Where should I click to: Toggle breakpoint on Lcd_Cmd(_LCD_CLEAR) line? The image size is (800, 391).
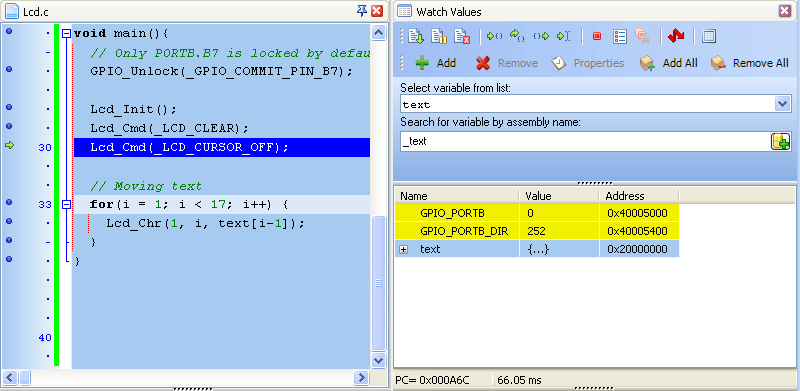(x=9, y=126)
